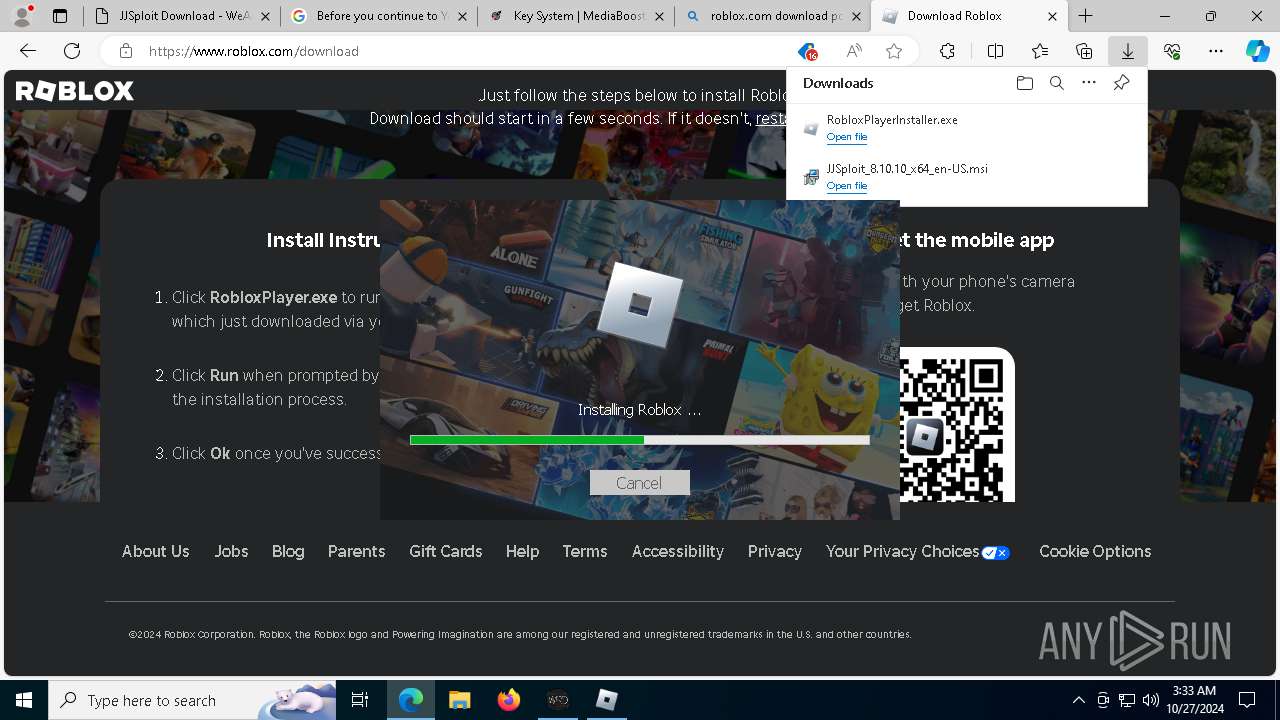Open the volume control in tray
The width and height of the screenshot is (1280, 720).
click(x=1150, y=700)
